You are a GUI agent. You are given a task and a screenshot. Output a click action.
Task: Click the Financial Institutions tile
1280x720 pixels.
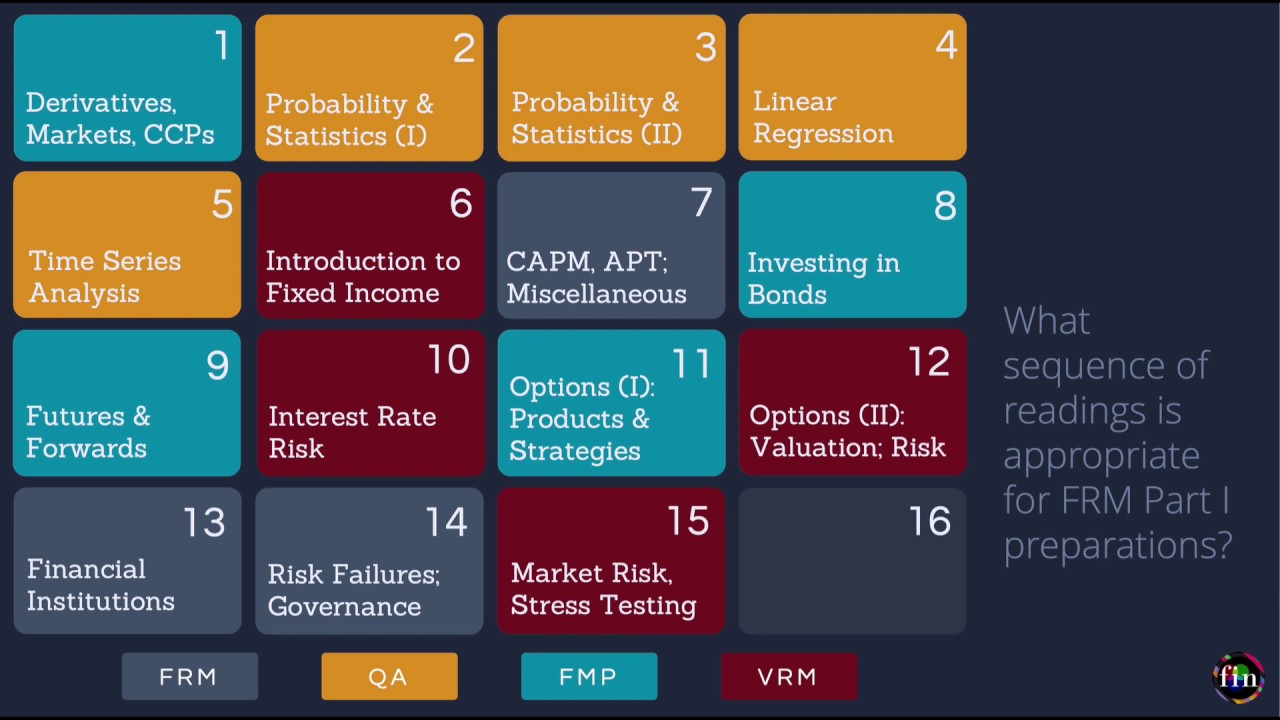pos(127,561)
